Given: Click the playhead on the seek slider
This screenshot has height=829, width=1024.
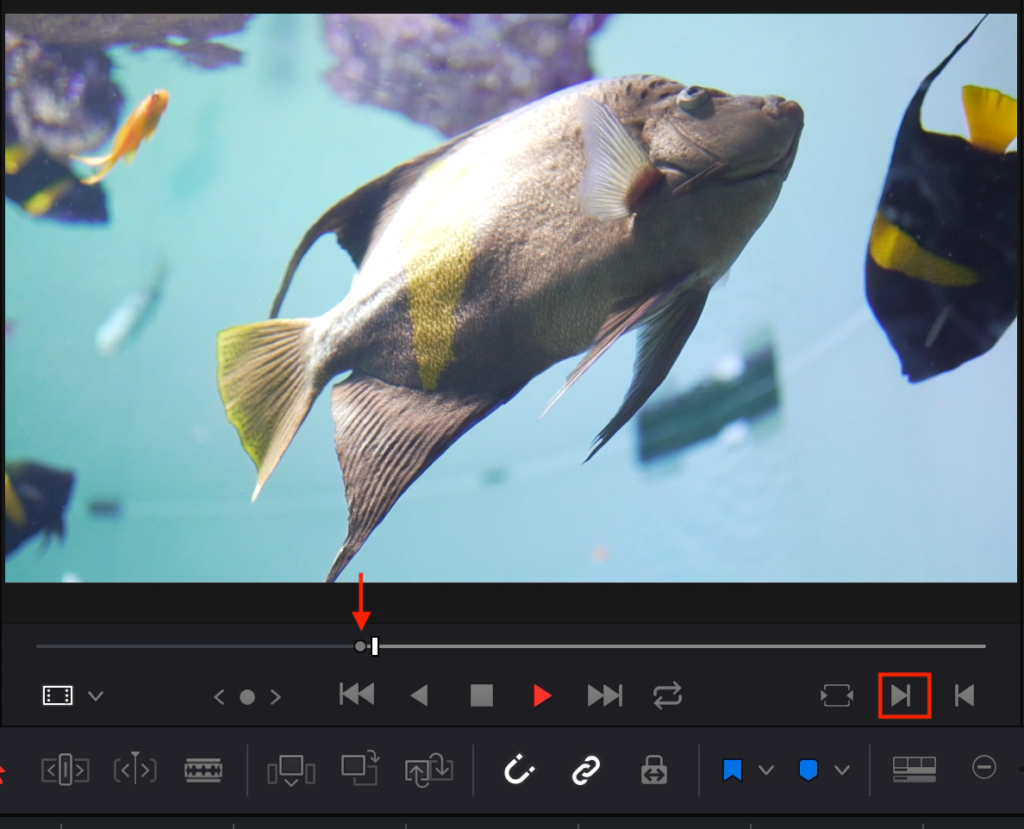Looking at the screenshot, I should click(x=372, y=647).
